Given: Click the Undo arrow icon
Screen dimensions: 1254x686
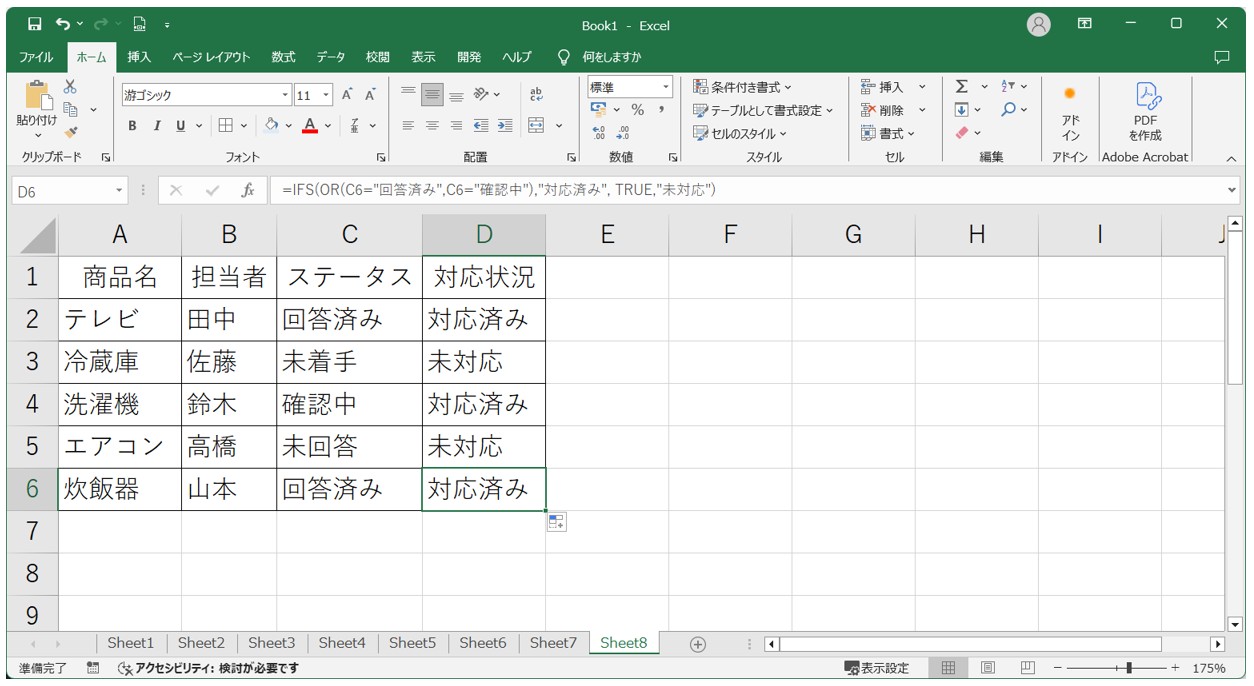Looking at the screenshot, I should [64, 23].
